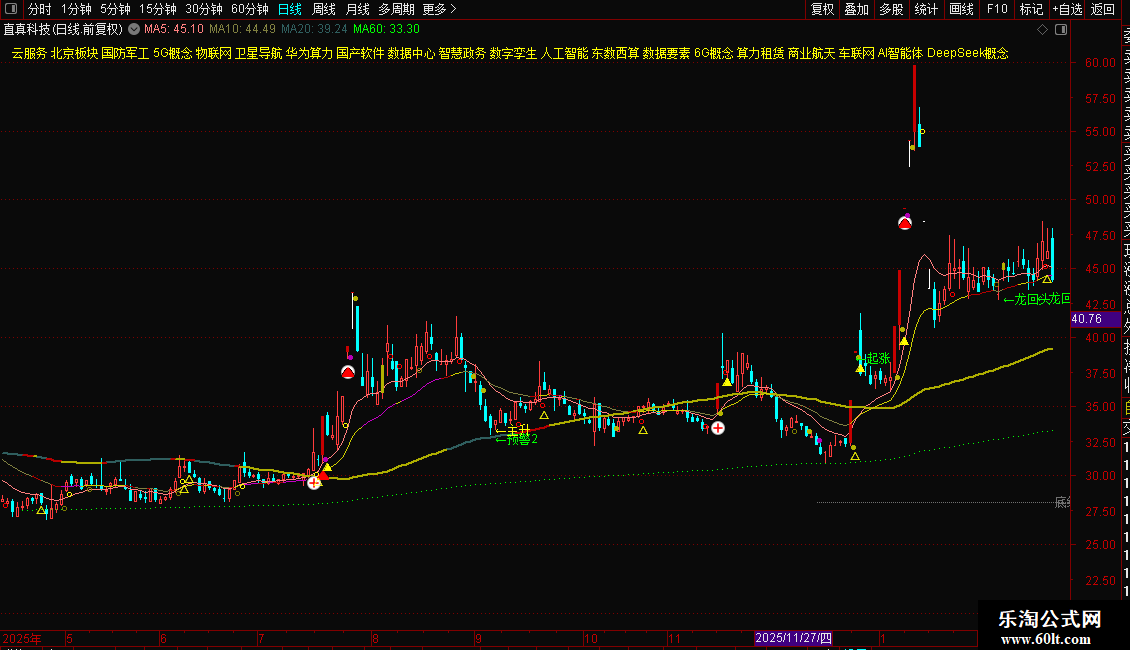Toggle the right side panel icon
This screenshot has height=650, width=1130.
coord(1061,30)
